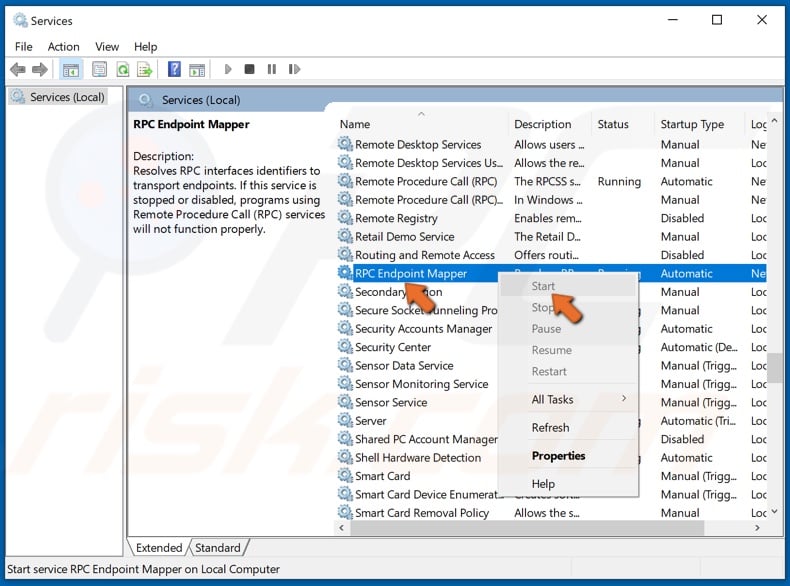Click gear icon beside Routing and Remote Access

tap(345, 254)
